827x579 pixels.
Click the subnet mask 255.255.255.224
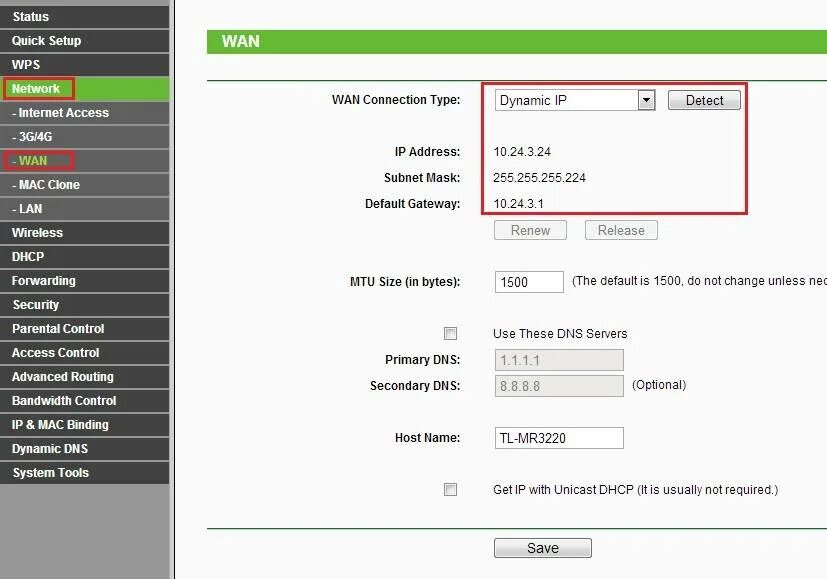point(539,178)
